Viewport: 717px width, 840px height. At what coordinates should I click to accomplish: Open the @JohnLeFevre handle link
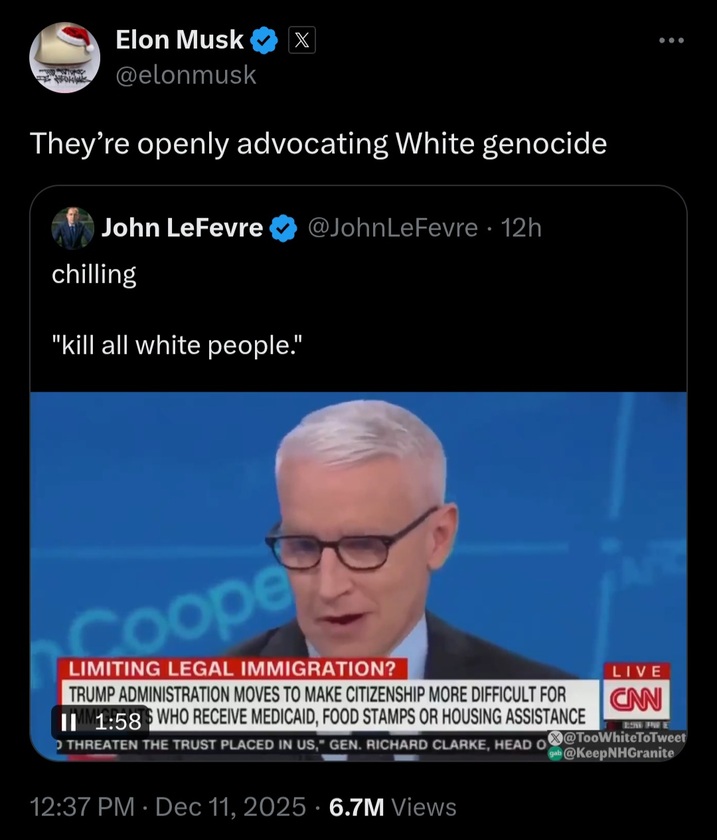[x=393, y=228]
